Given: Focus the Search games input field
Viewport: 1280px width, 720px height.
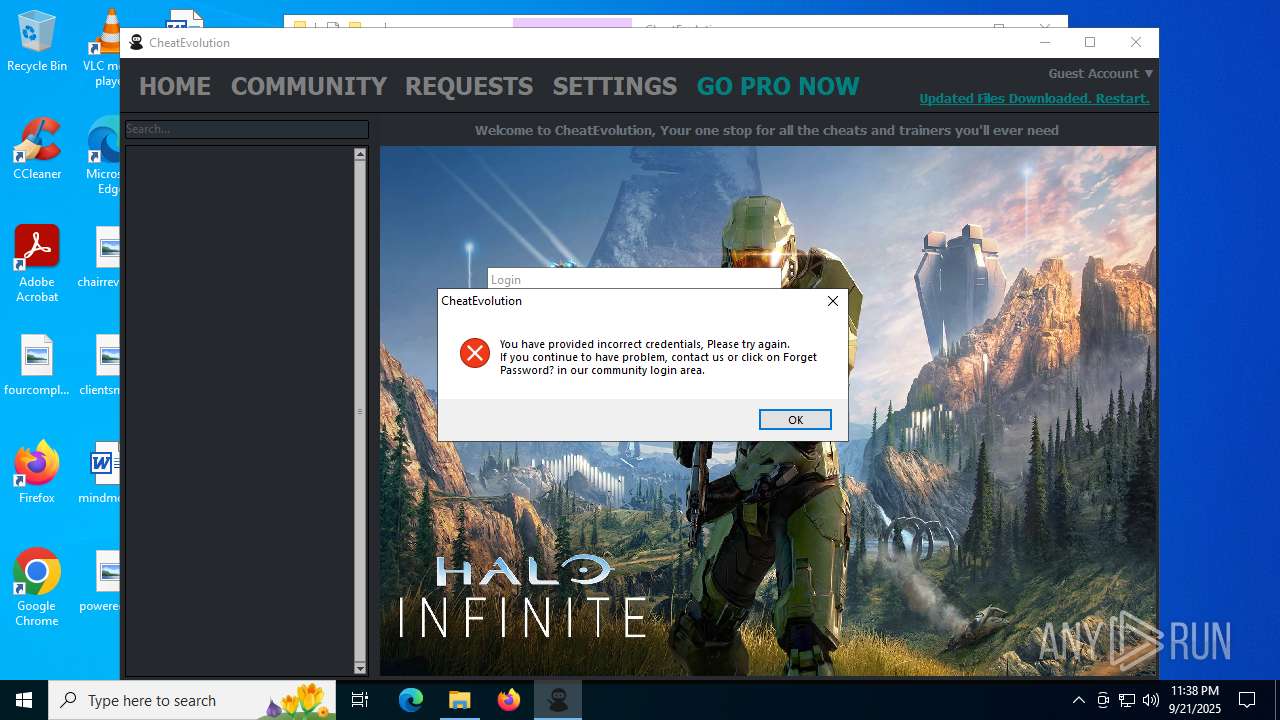Looking at the screenshot, I should pos(247,129).
